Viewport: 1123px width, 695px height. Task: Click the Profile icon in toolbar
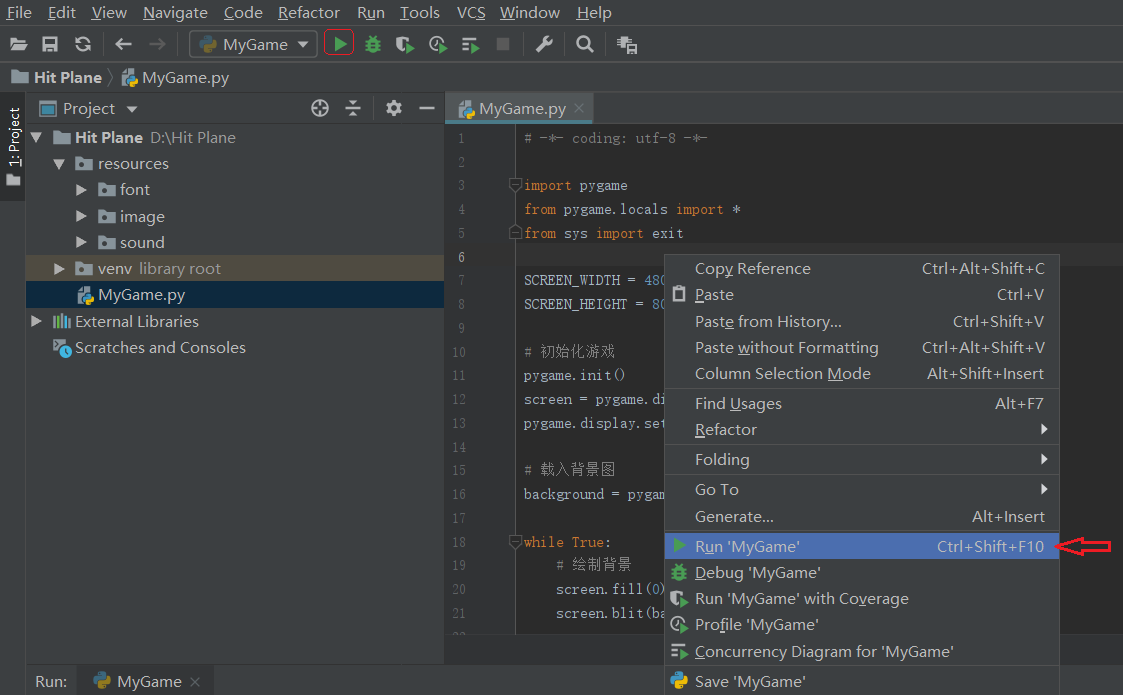click(x=438, y=44)
